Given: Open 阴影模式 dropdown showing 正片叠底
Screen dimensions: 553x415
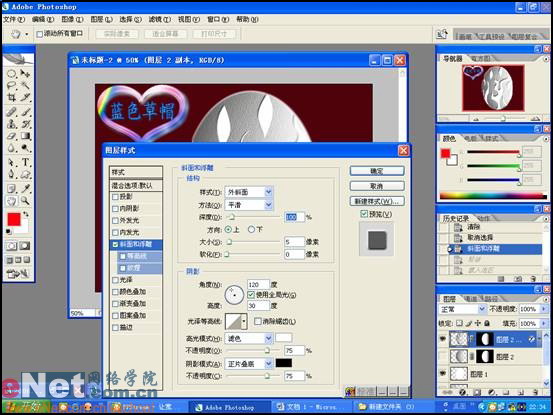Looking at the screenshot, I should 249,364.
